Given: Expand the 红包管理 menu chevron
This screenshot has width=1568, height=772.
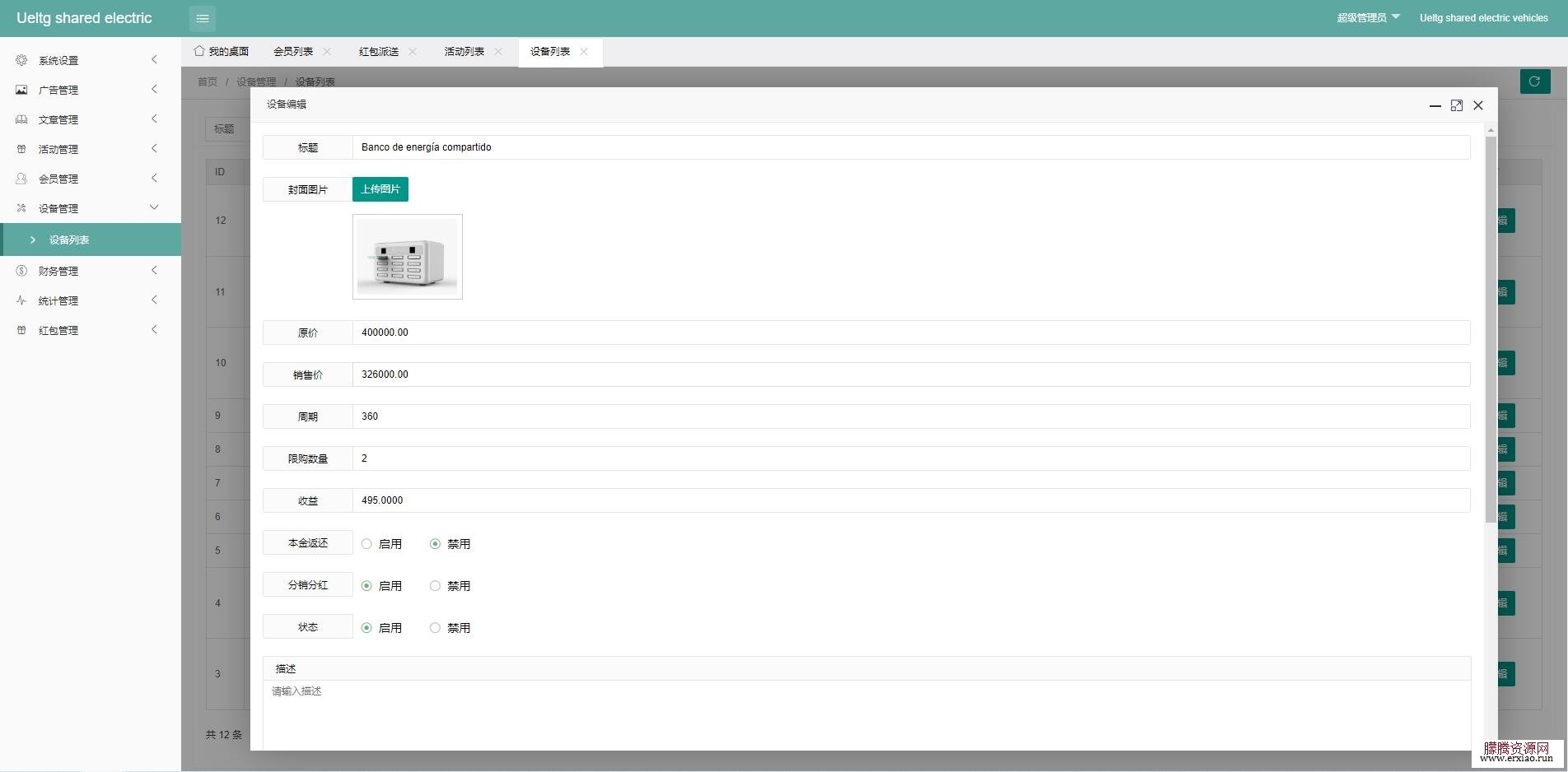Looking at the screenshot, I should click(x=154, y=329).
